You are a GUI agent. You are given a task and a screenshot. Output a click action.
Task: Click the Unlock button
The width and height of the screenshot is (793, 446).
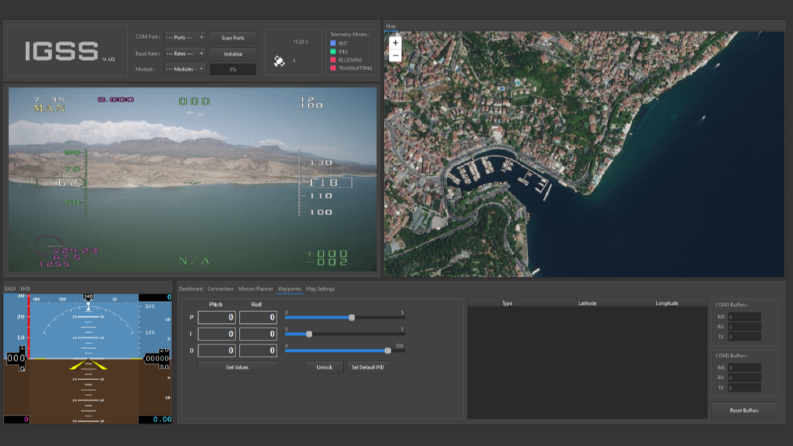[324, 367]
